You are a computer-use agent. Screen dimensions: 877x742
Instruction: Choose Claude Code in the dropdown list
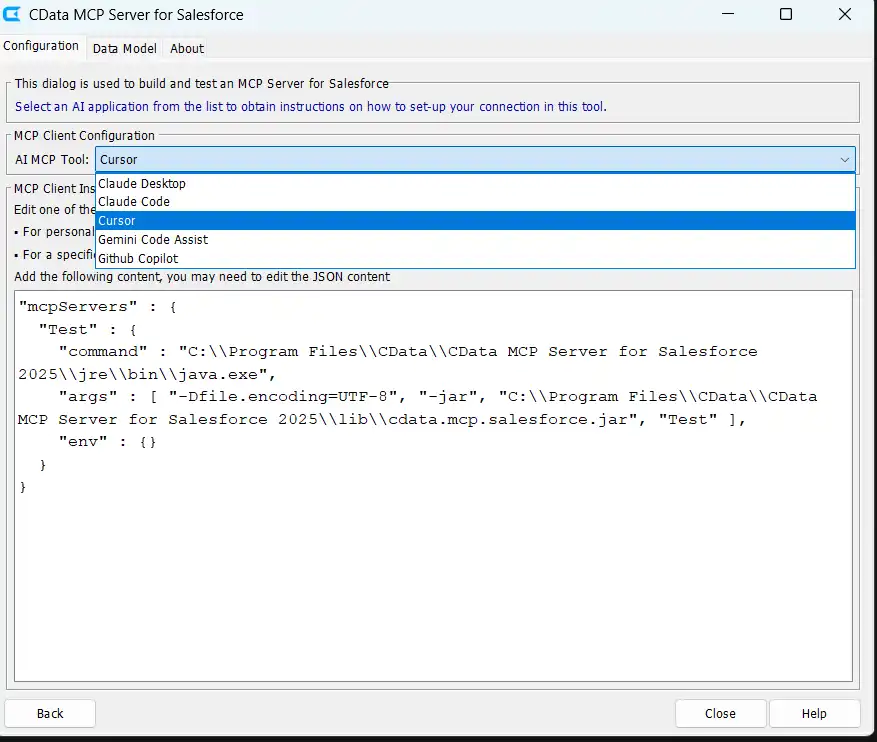(x=134, y=202)
